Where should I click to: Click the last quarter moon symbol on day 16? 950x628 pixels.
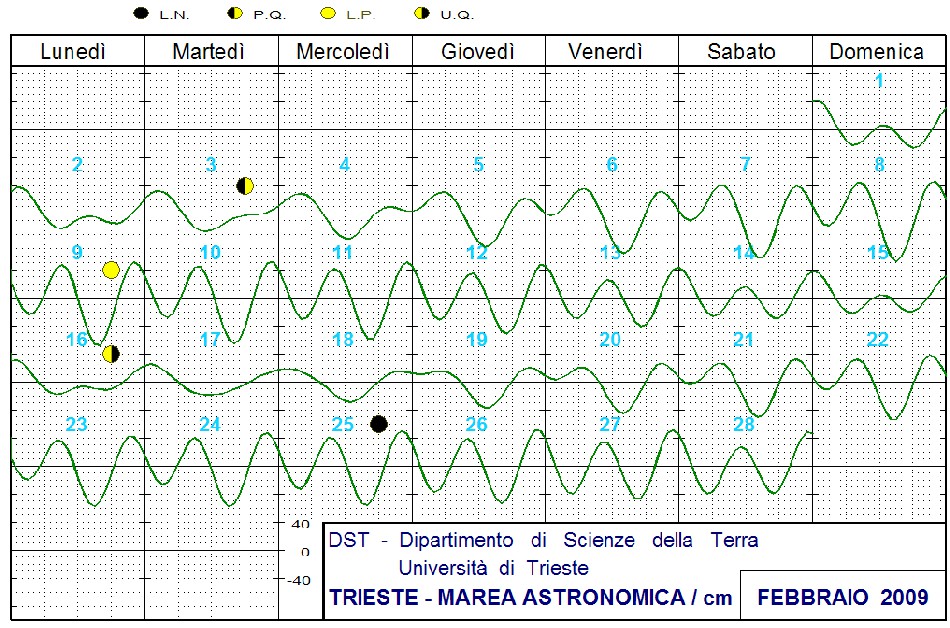pyautogui.click(x=111, y=354)
